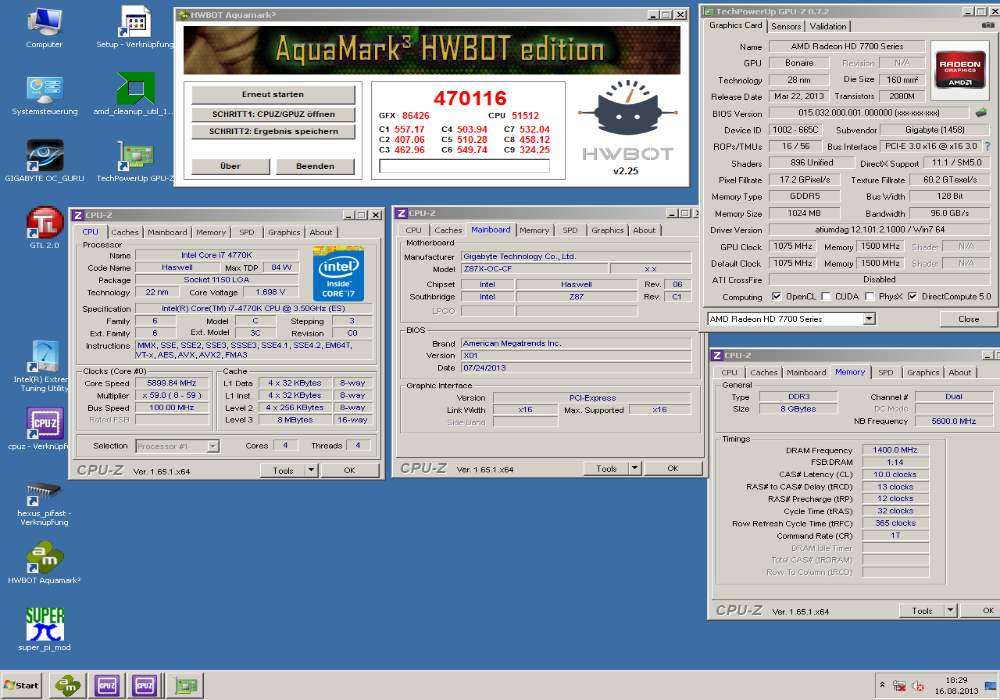This screenshot has height=700, width=1000.
Task: Click the Aquamark taskbar icon
Action: pyautogui.click(x=68, y=685)
